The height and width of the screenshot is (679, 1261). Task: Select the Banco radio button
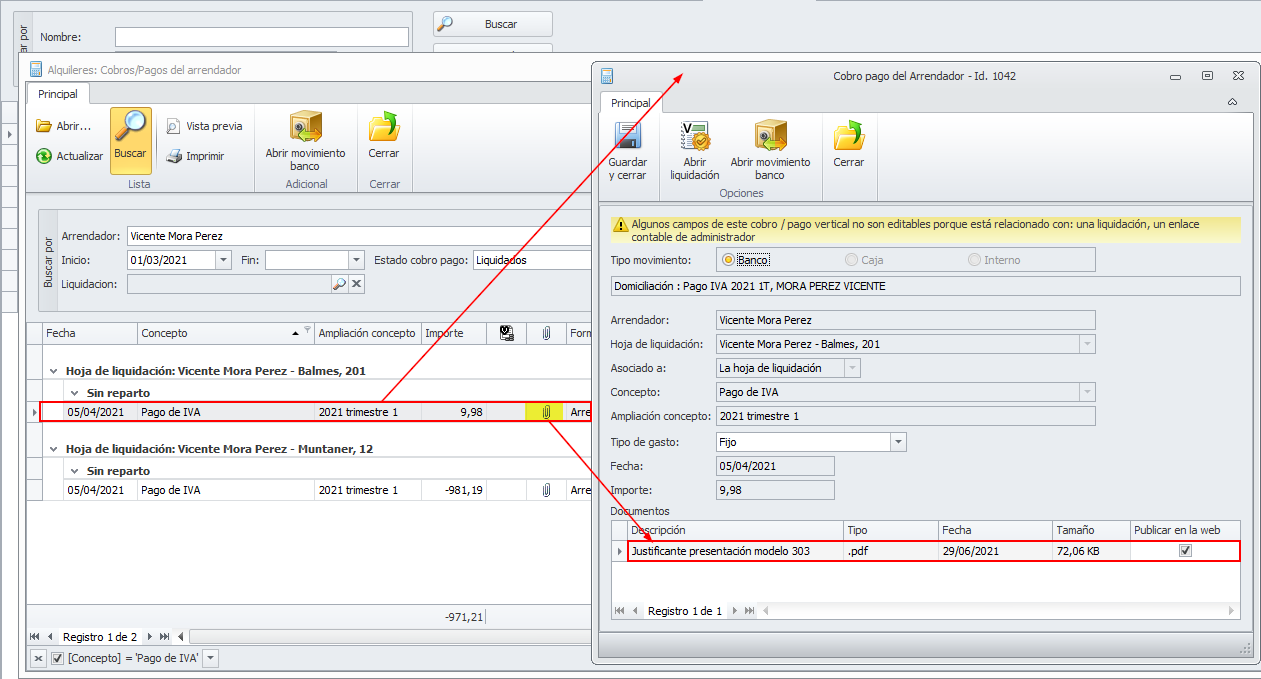click(727, 260)
